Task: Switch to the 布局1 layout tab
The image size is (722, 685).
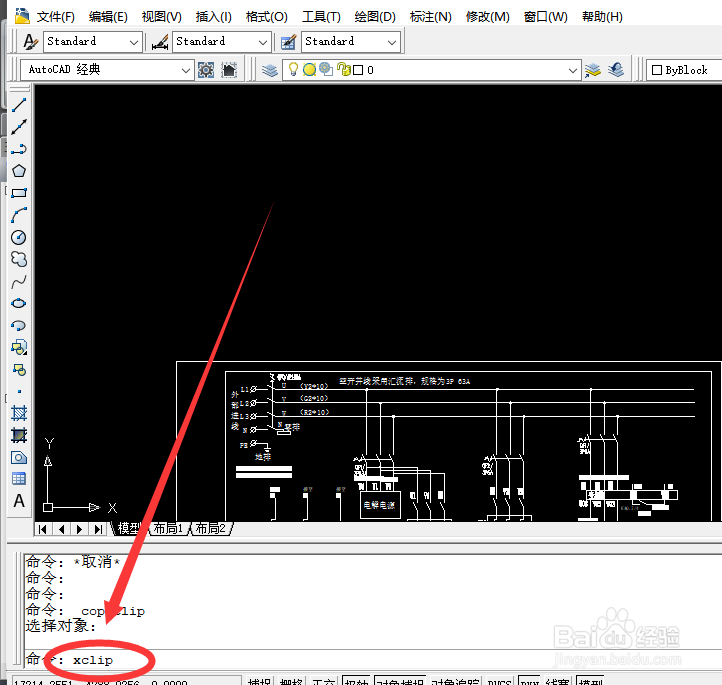Action: 168,528
